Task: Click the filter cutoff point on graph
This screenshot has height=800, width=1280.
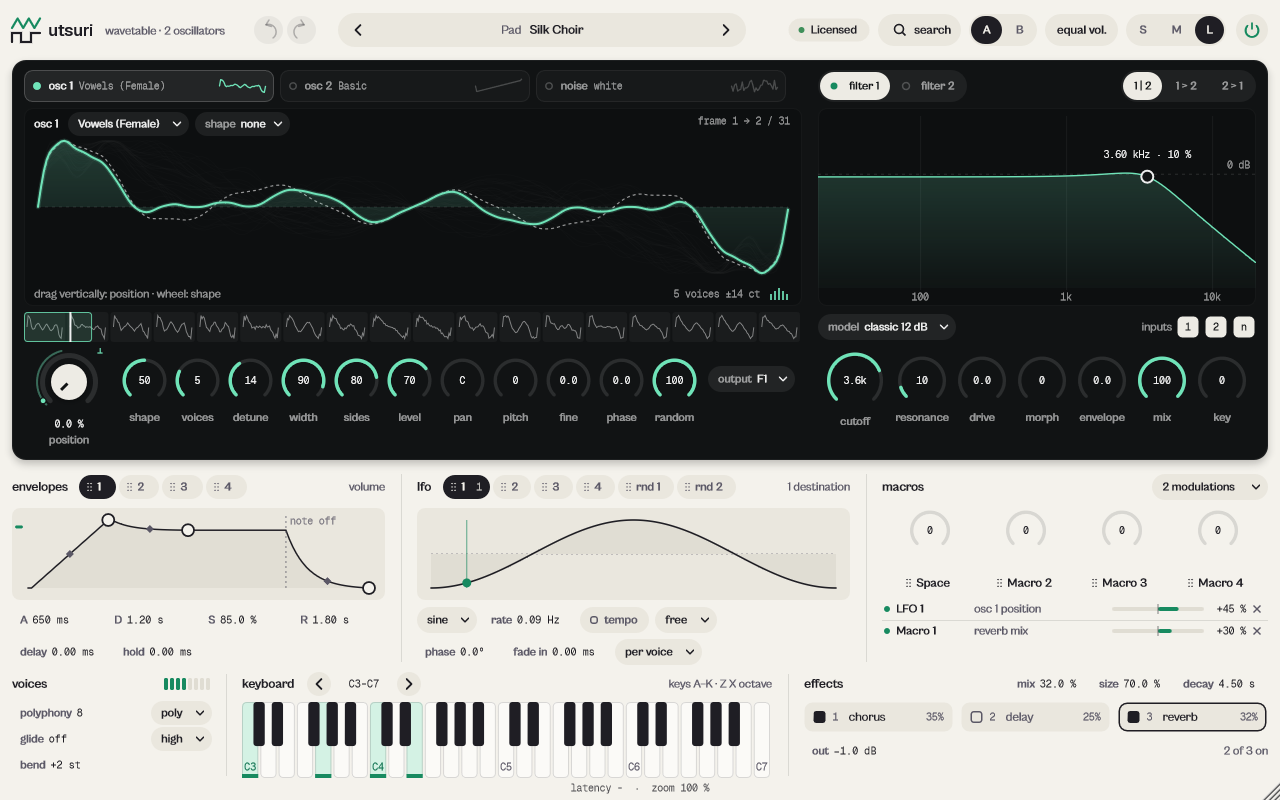Action: coord(1147,176)
